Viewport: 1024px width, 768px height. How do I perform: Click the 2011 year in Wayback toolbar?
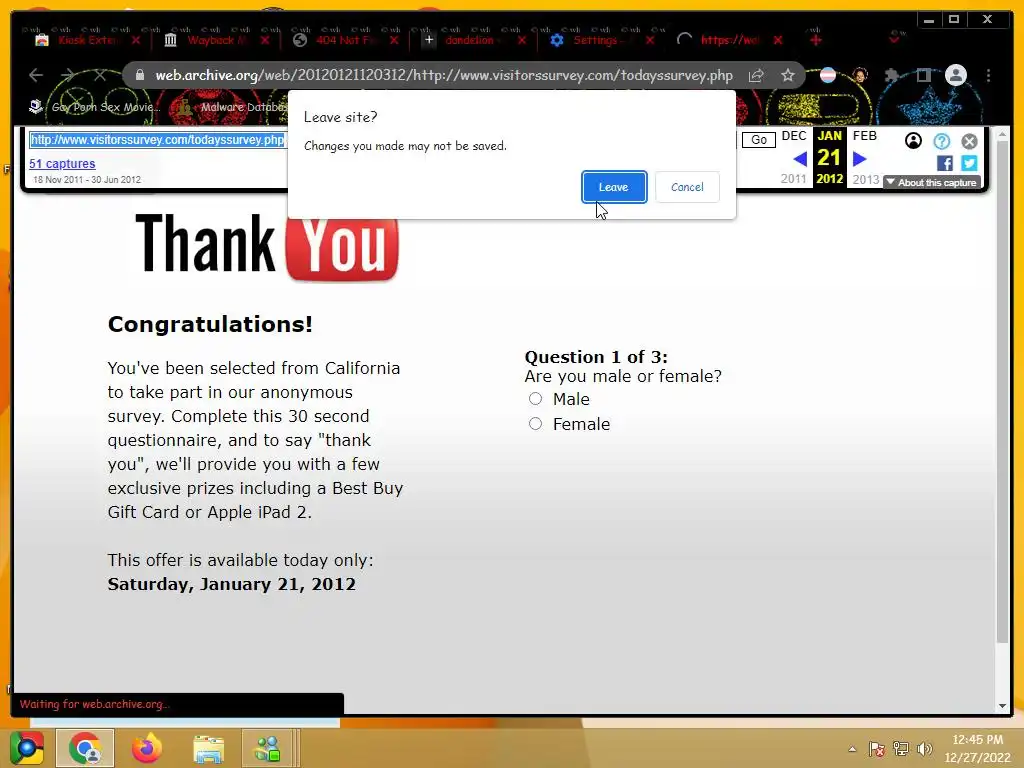[793, 179]
